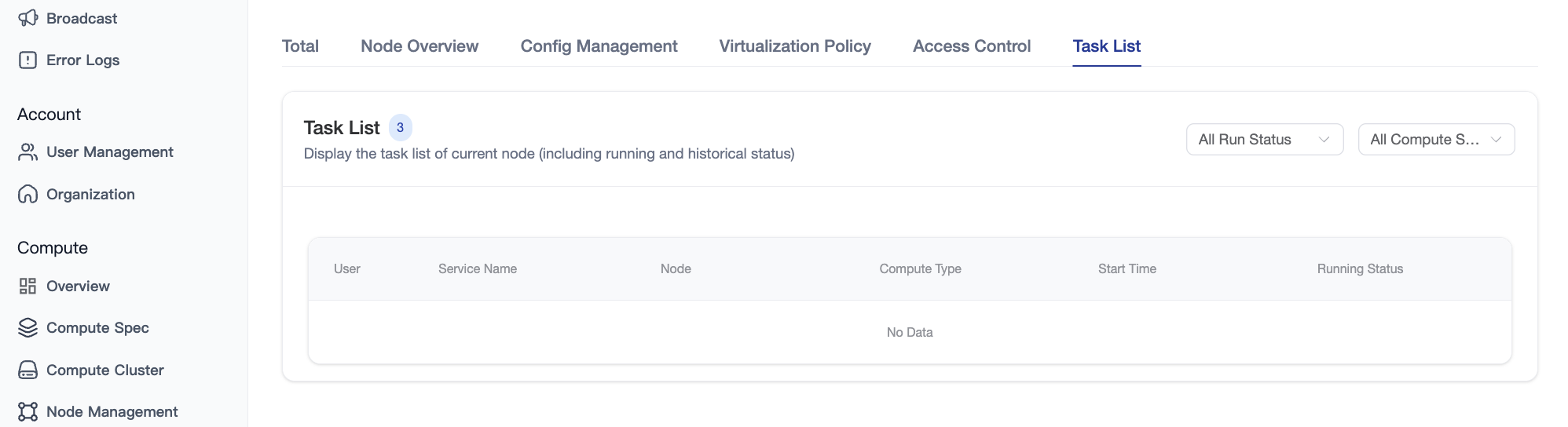Click the Organization home icon
The height and width of the screenshot is (427, 1568).
point(27,195)
